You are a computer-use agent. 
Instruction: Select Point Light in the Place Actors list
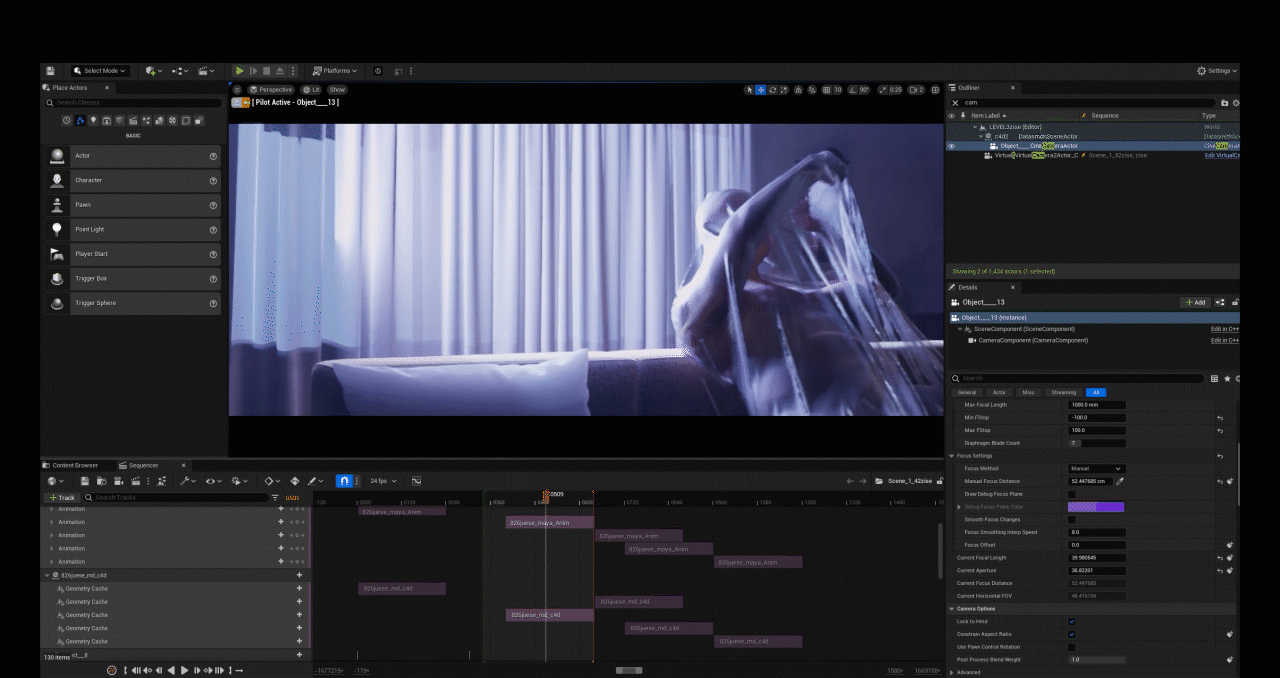point(132,229)
